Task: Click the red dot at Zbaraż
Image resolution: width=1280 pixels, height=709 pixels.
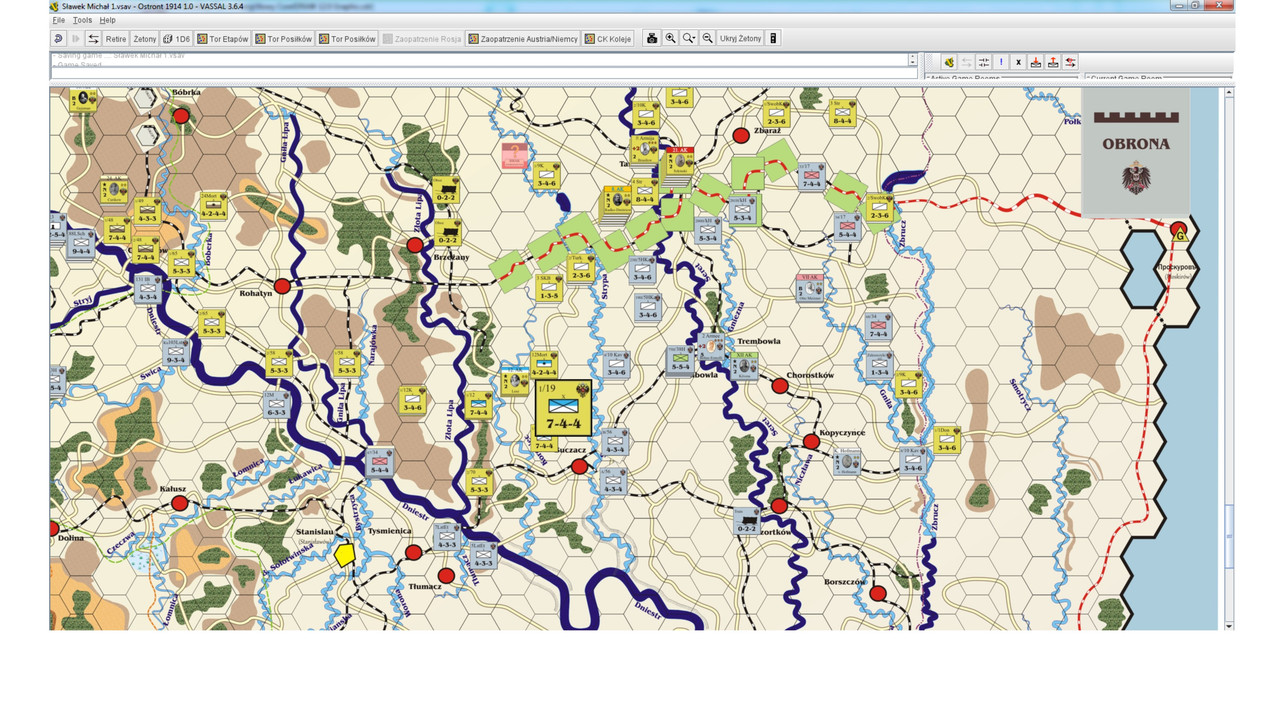Action: tap(741, 135)
